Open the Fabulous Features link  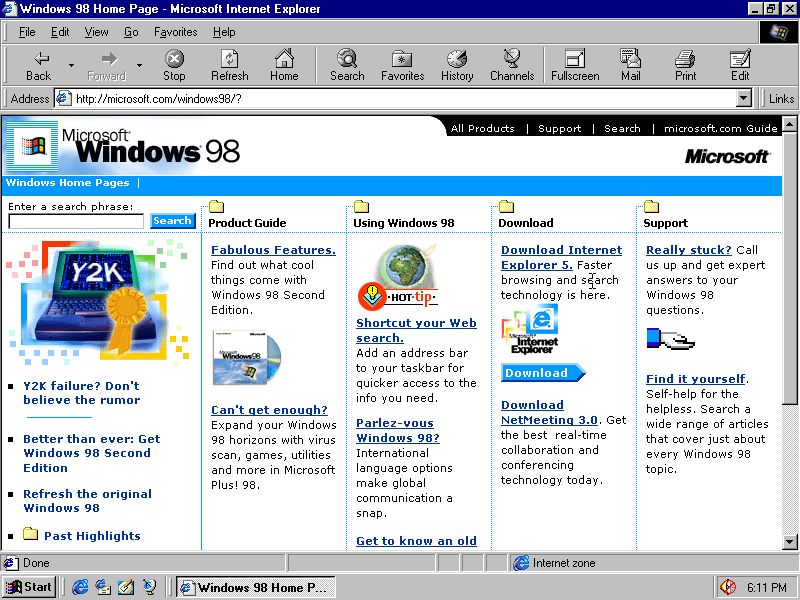(273, 250)
